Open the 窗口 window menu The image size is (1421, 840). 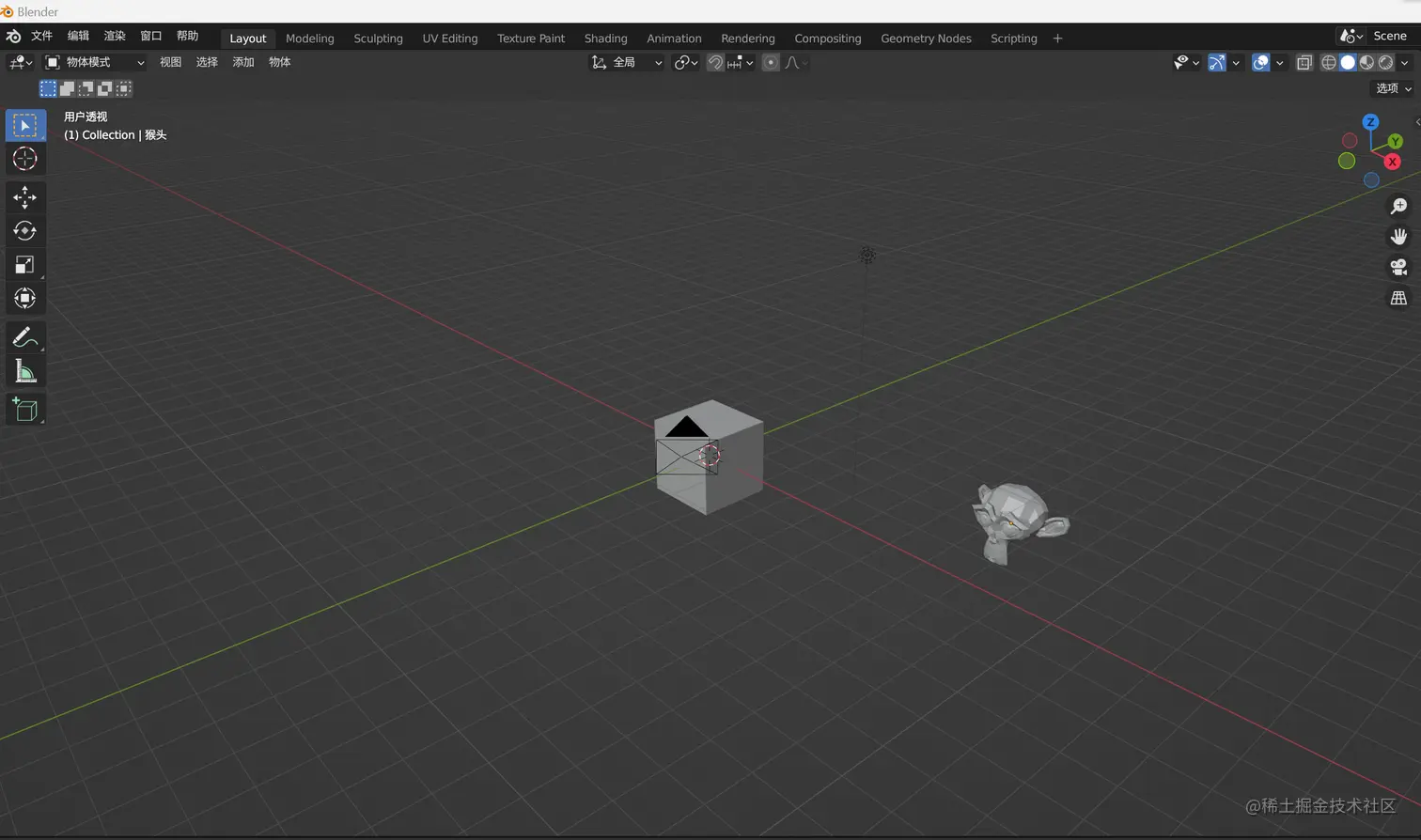tap(150, 36)
